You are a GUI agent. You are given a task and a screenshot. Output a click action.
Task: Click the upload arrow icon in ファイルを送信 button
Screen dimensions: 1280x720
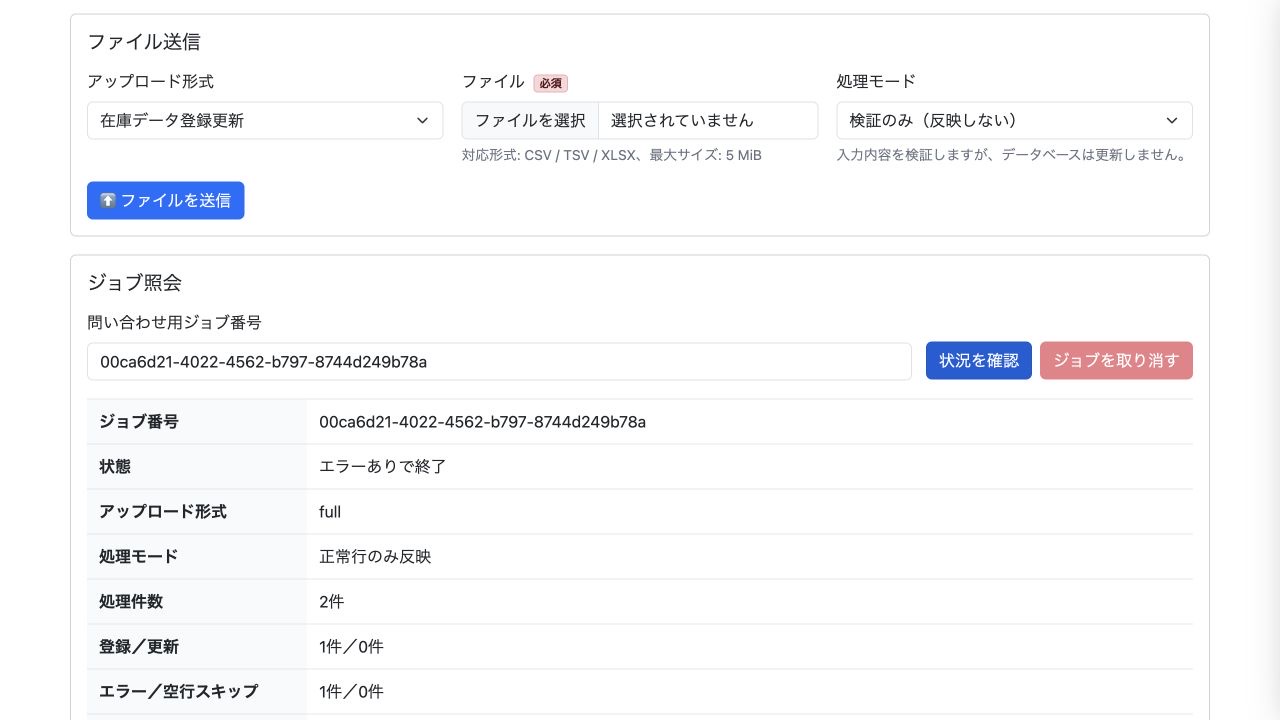108,200
